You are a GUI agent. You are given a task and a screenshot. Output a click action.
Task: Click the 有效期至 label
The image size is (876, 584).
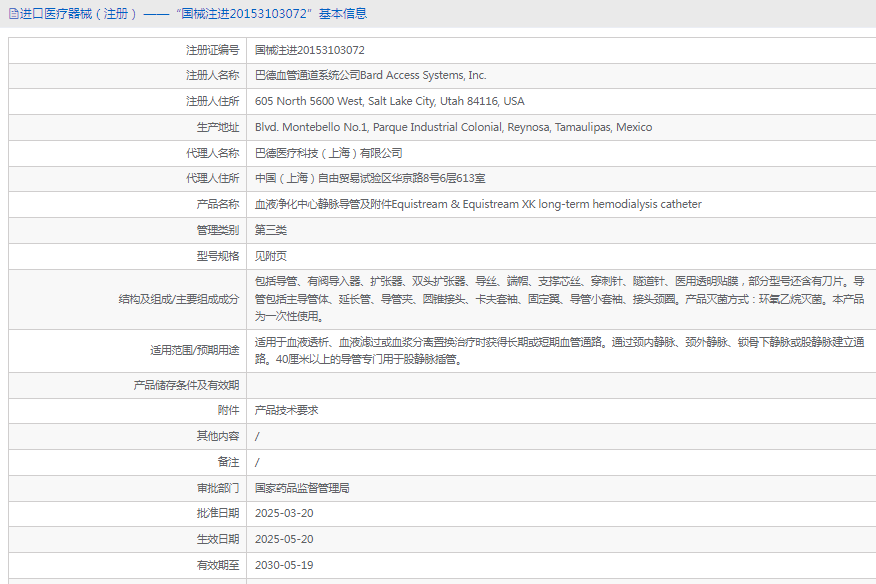[x=217, y=565]
